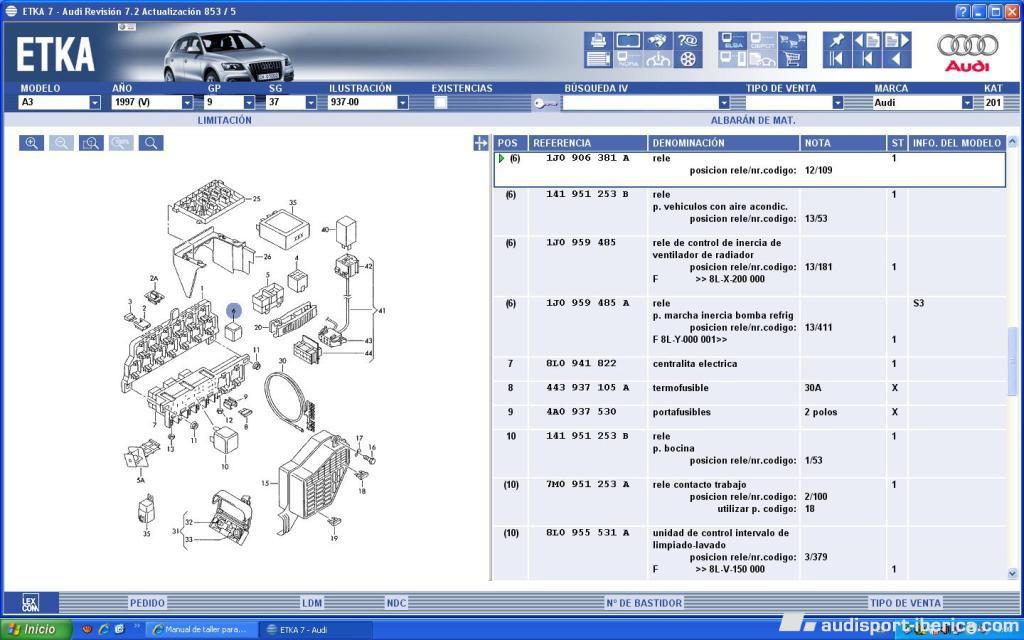
Task: Click the LDM button in the bottom bar
Action: [x=312, y=603]
